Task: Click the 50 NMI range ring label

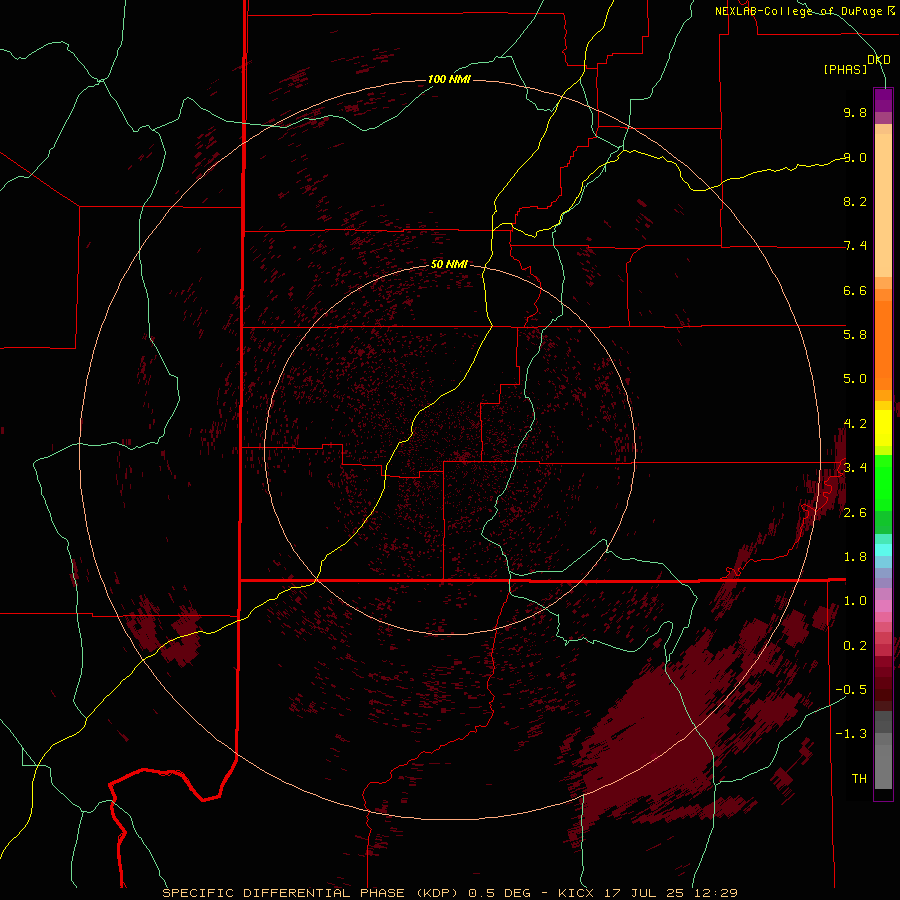Action: pos(449,264)
